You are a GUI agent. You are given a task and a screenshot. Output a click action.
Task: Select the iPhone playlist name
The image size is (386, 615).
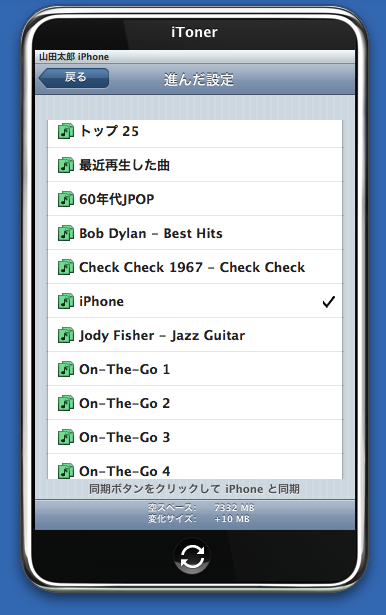(101, 301)
